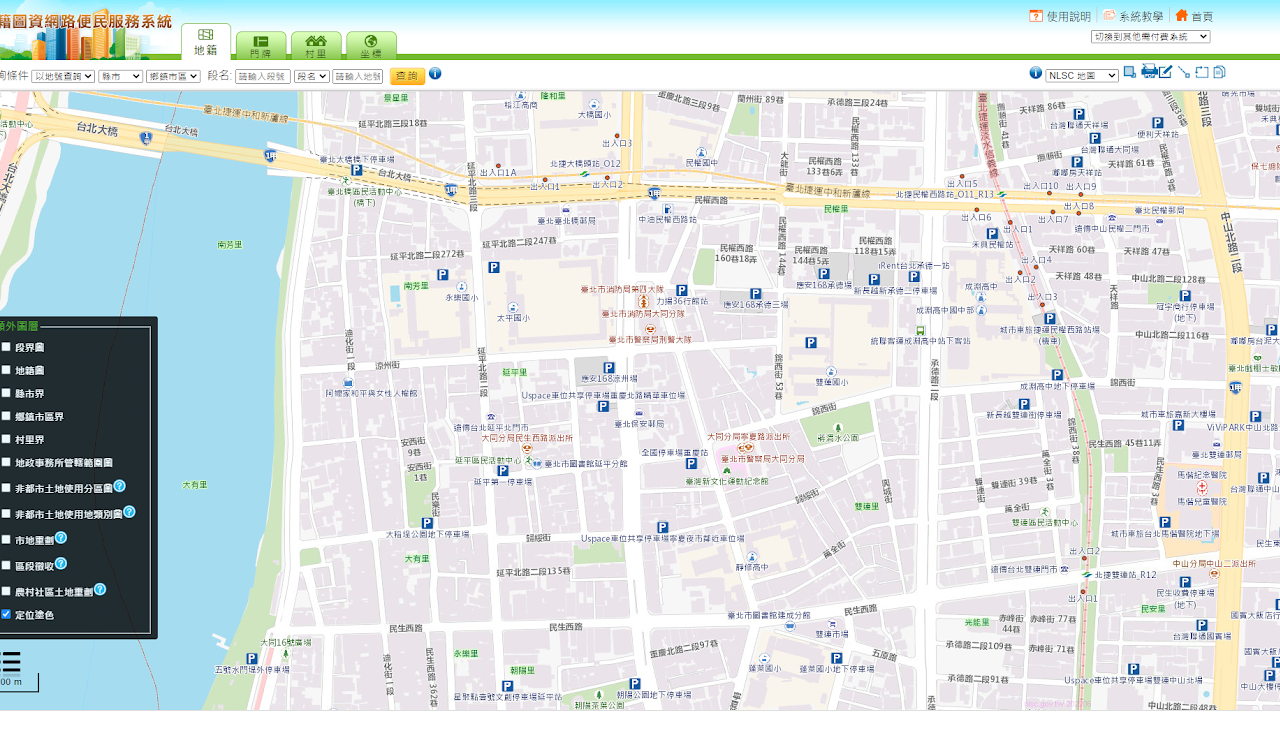The image size is (1280, 754).
Task: Click the copy documents icon
Action: 1220,72
